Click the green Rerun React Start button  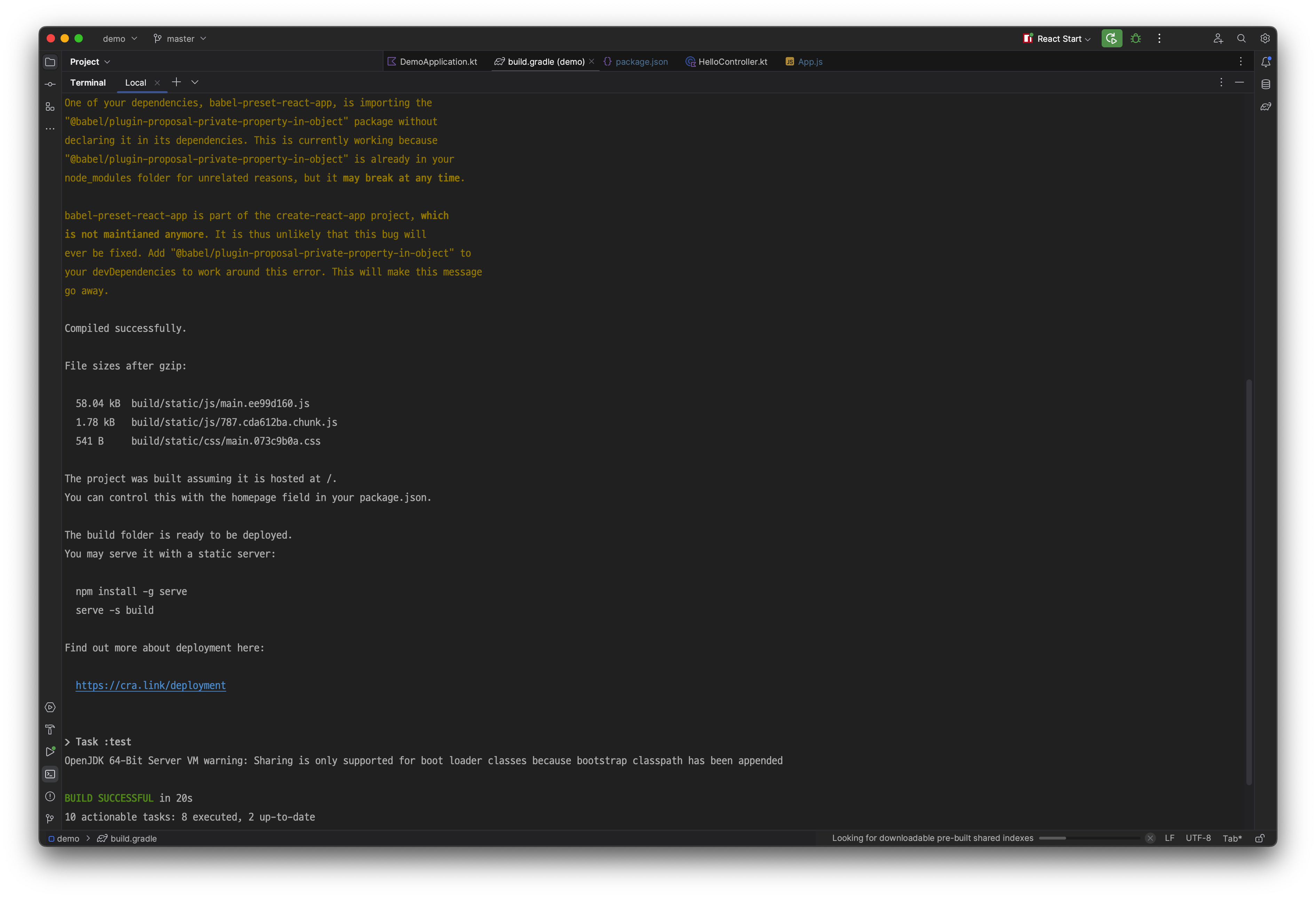pyautogui.click(x=1111, y=39)
